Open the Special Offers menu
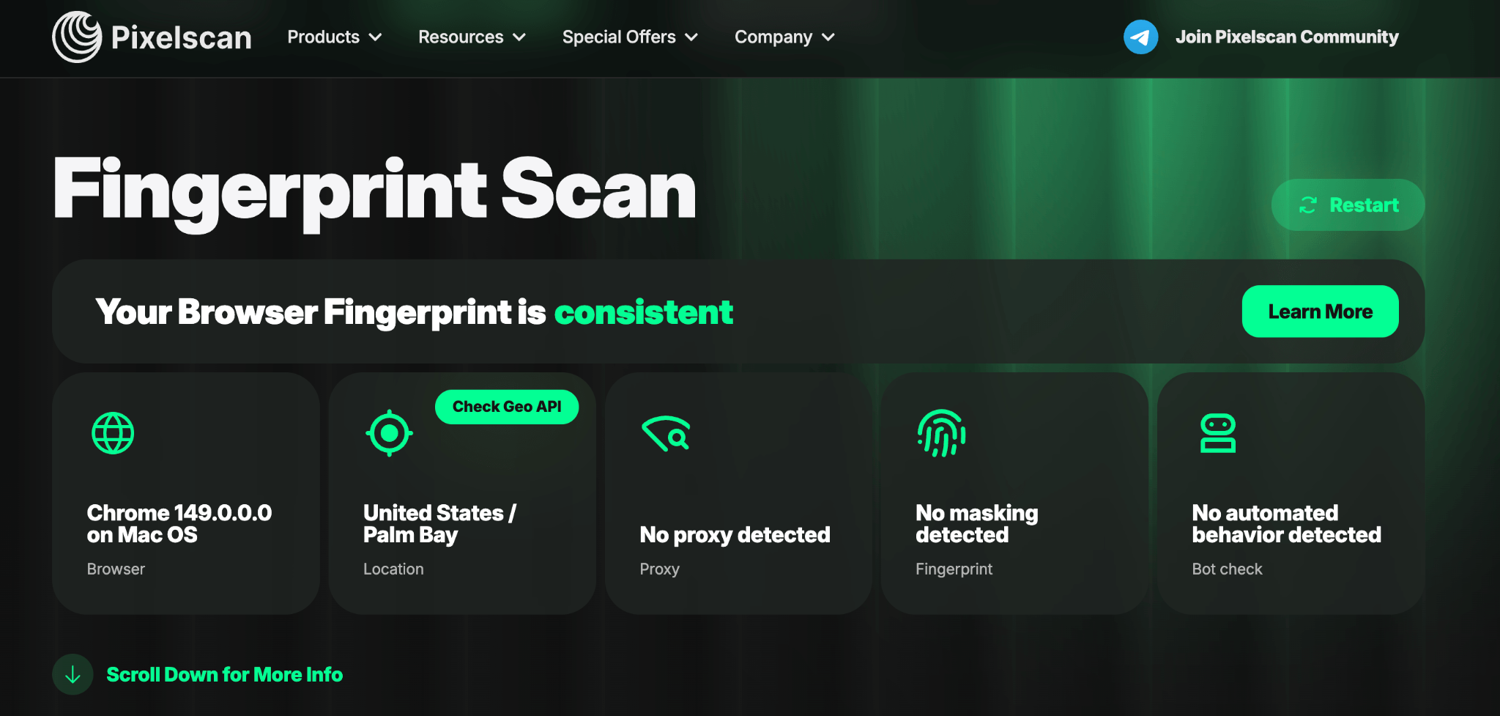The height and width of the screenshot is (716, 1500). coord(630,37)
